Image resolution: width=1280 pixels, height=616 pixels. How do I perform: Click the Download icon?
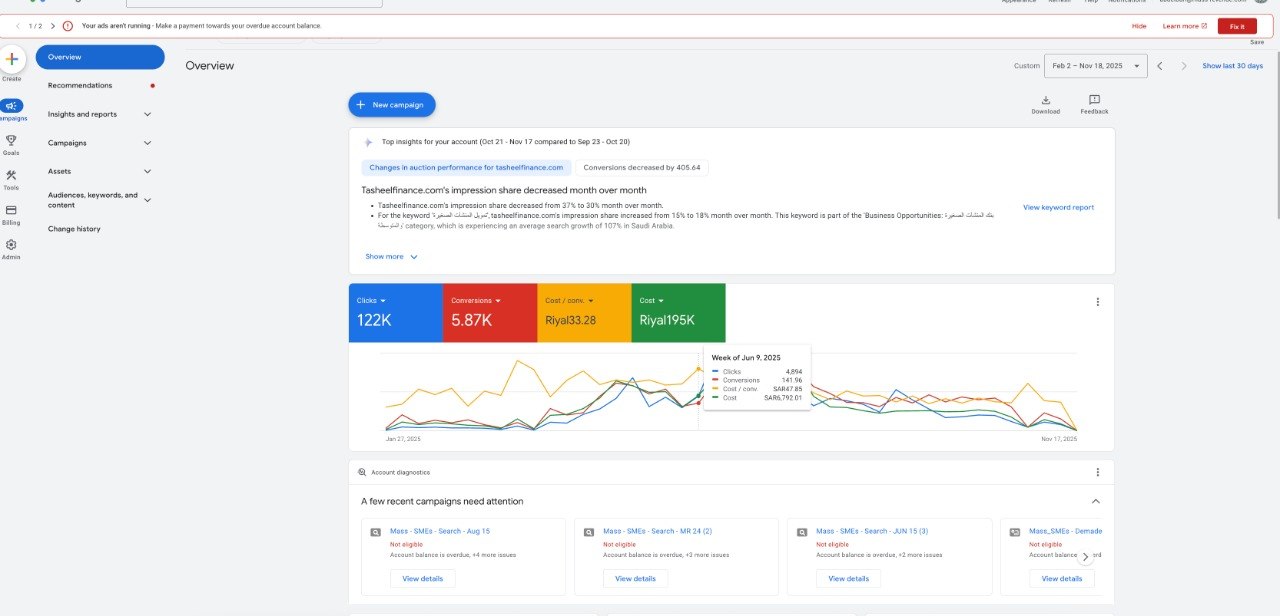1045,100
